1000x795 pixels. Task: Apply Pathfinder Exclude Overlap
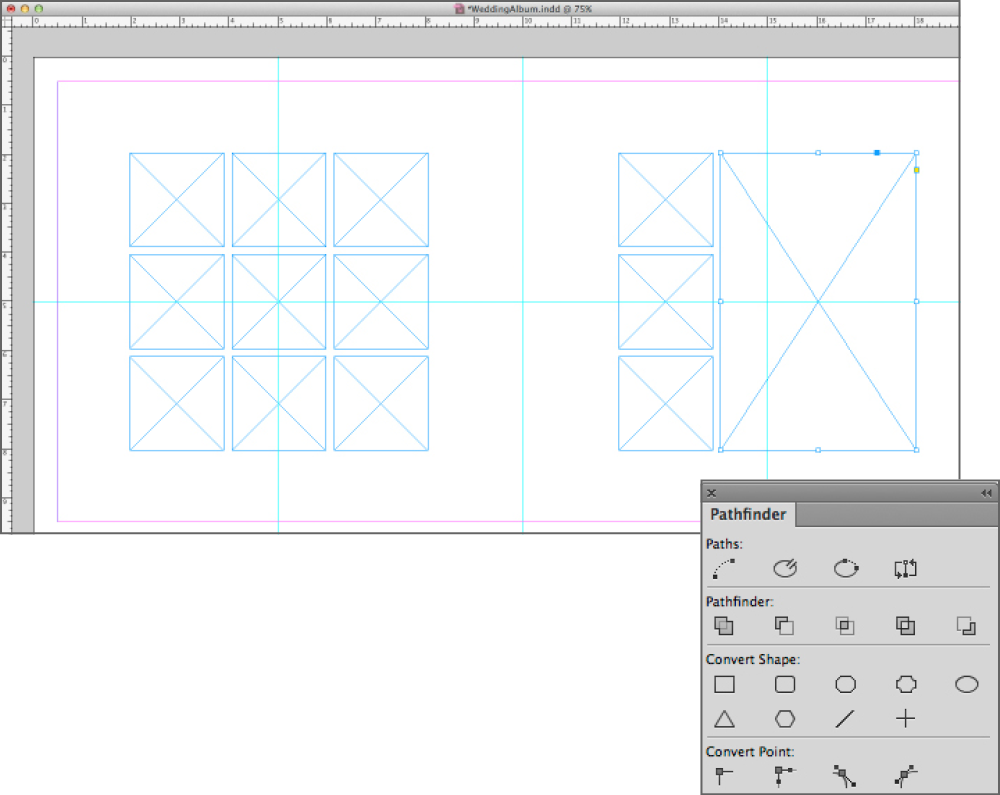(x=906, y=626)
